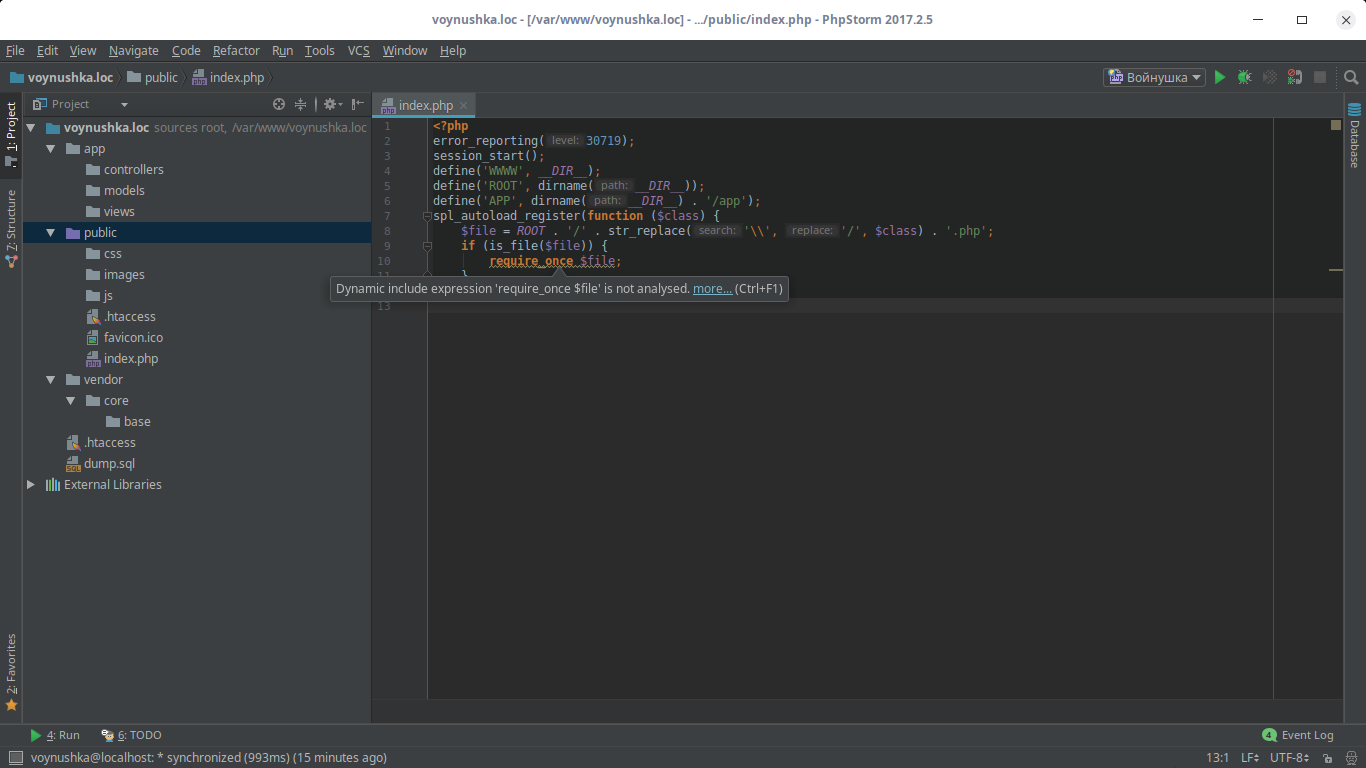Open the VCS menu
The height and width of the screenshot is (768, 1366).
(x=358, y=50)
